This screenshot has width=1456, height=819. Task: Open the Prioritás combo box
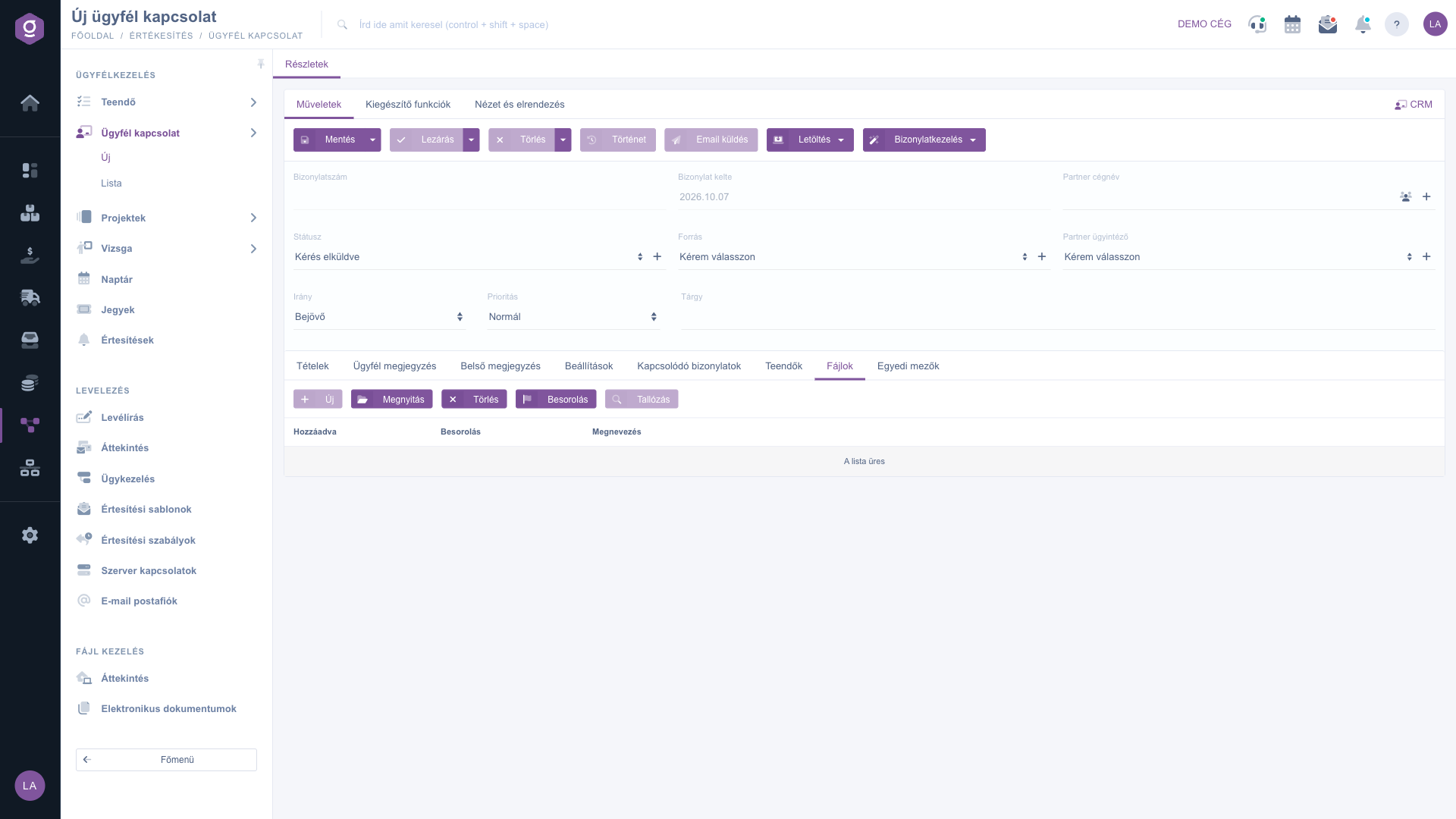click(x=574, y=317)
